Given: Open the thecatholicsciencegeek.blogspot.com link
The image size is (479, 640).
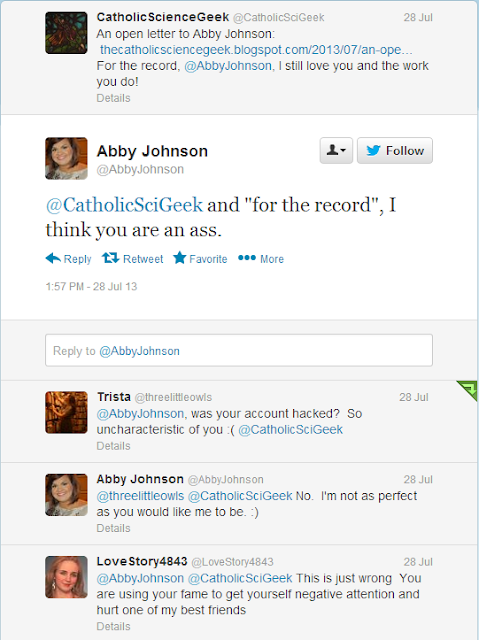Looking at the screenshot, I should [x=256, y=50].
